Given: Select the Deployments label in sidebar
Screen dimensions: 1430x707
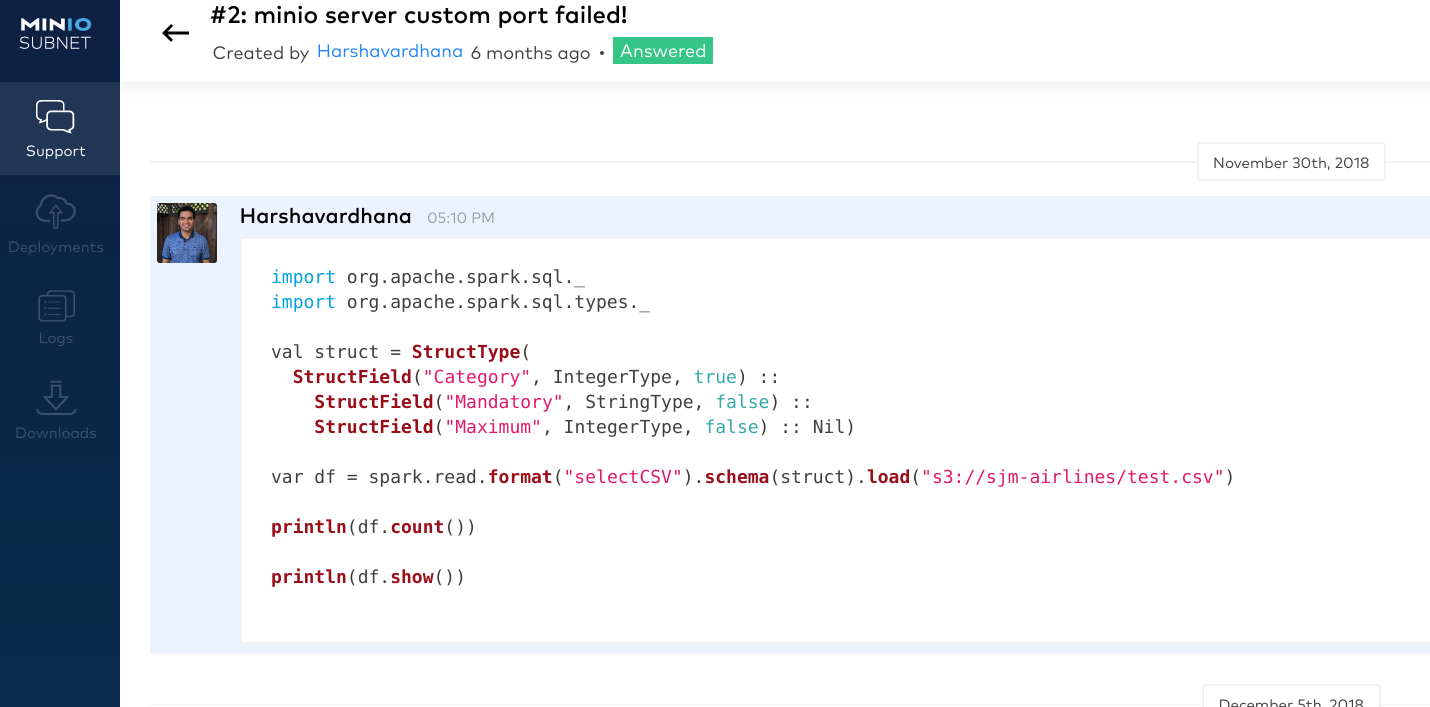Looking at the screenshot, I should pyautogui.click(x=55, y=247).
